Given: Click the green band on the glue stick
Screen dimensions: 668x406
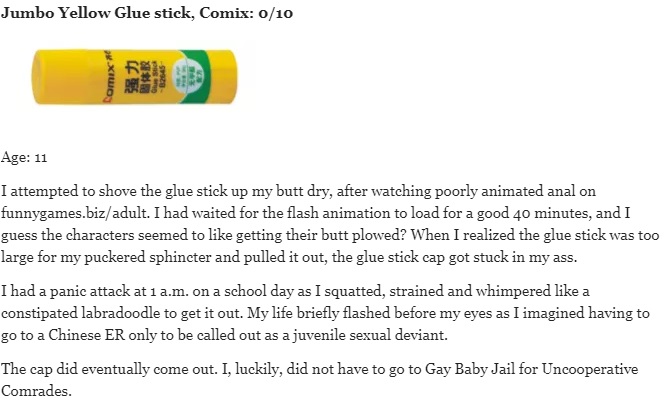Looking at the screenshot, I should [196, 77].
